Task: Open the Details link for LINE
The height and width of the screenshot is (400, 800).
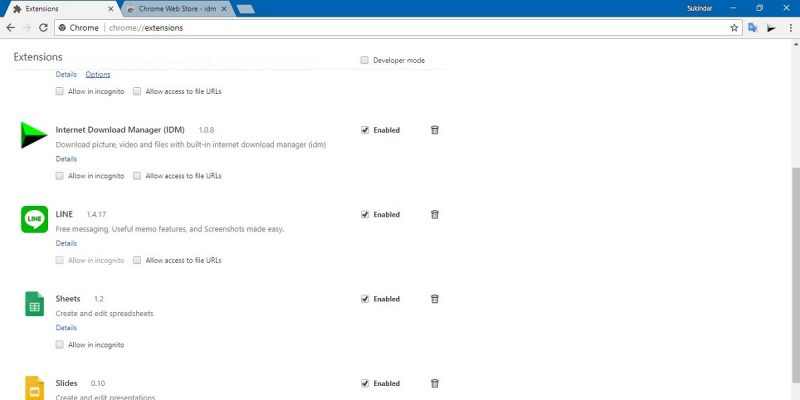Action: point(66,243)
